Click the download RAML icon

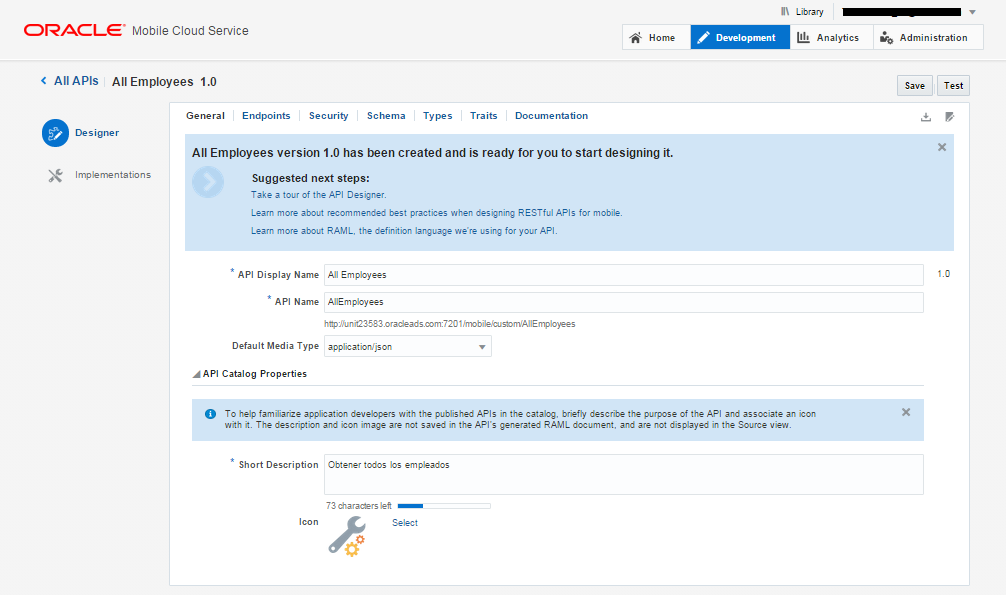click(926, 117)
